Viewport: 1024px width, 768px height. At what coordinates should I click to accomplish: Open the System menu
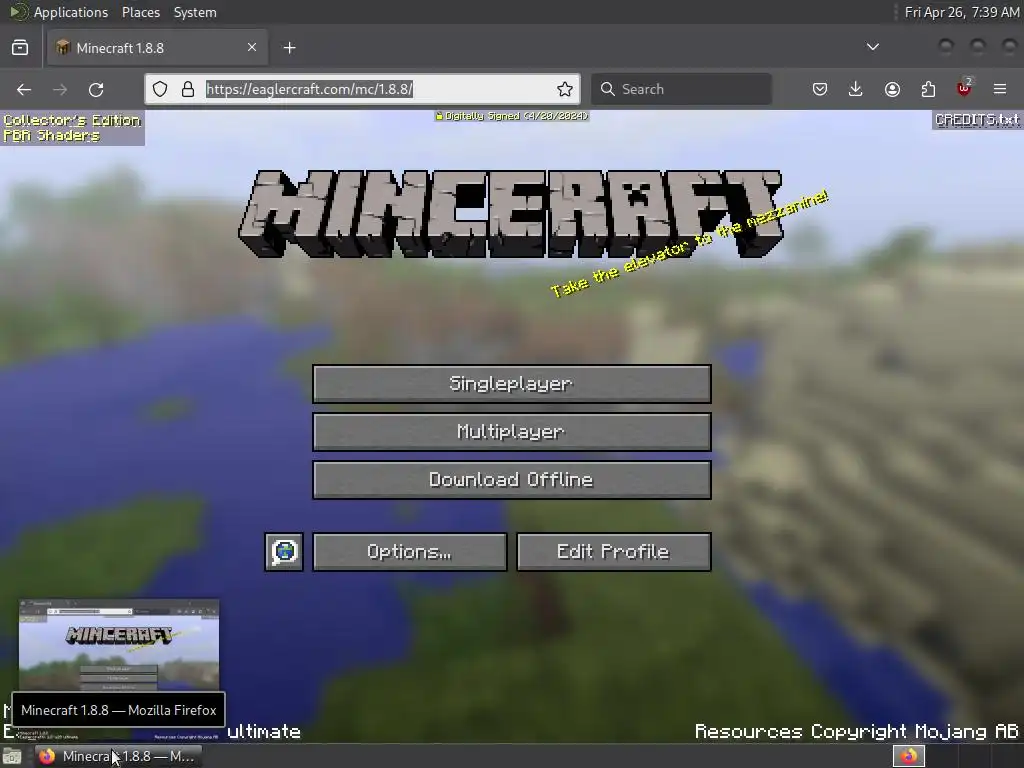point(195,12)
